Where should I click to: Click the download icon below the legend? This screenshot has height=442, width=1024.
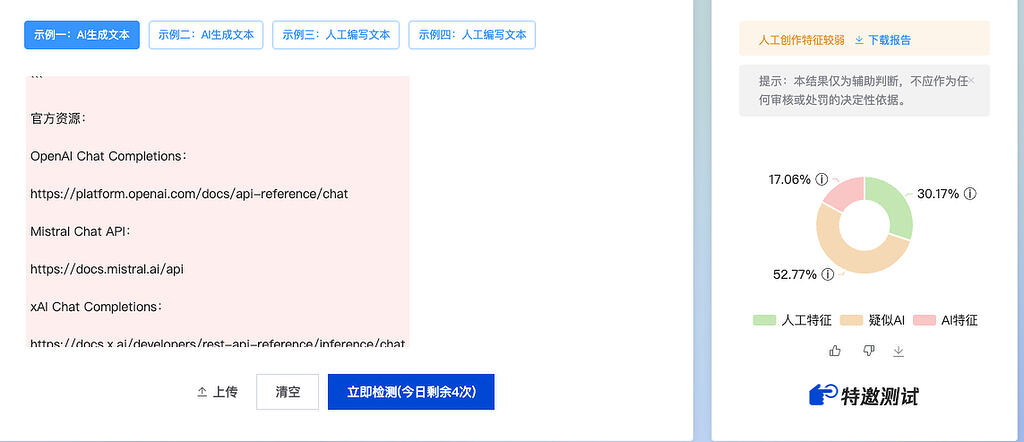(899, 351)
